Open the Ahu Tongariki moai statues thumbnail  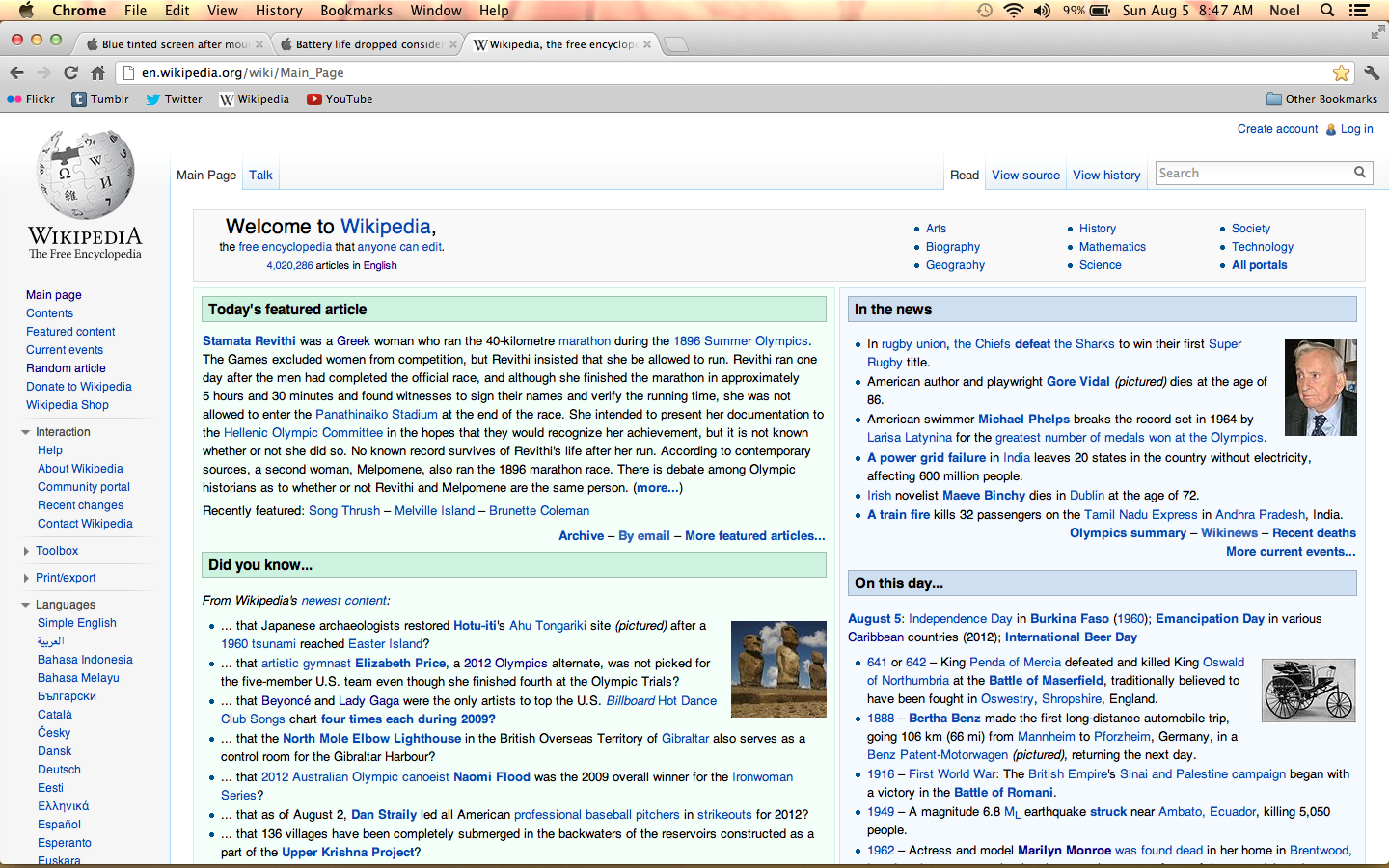point(778,669)
